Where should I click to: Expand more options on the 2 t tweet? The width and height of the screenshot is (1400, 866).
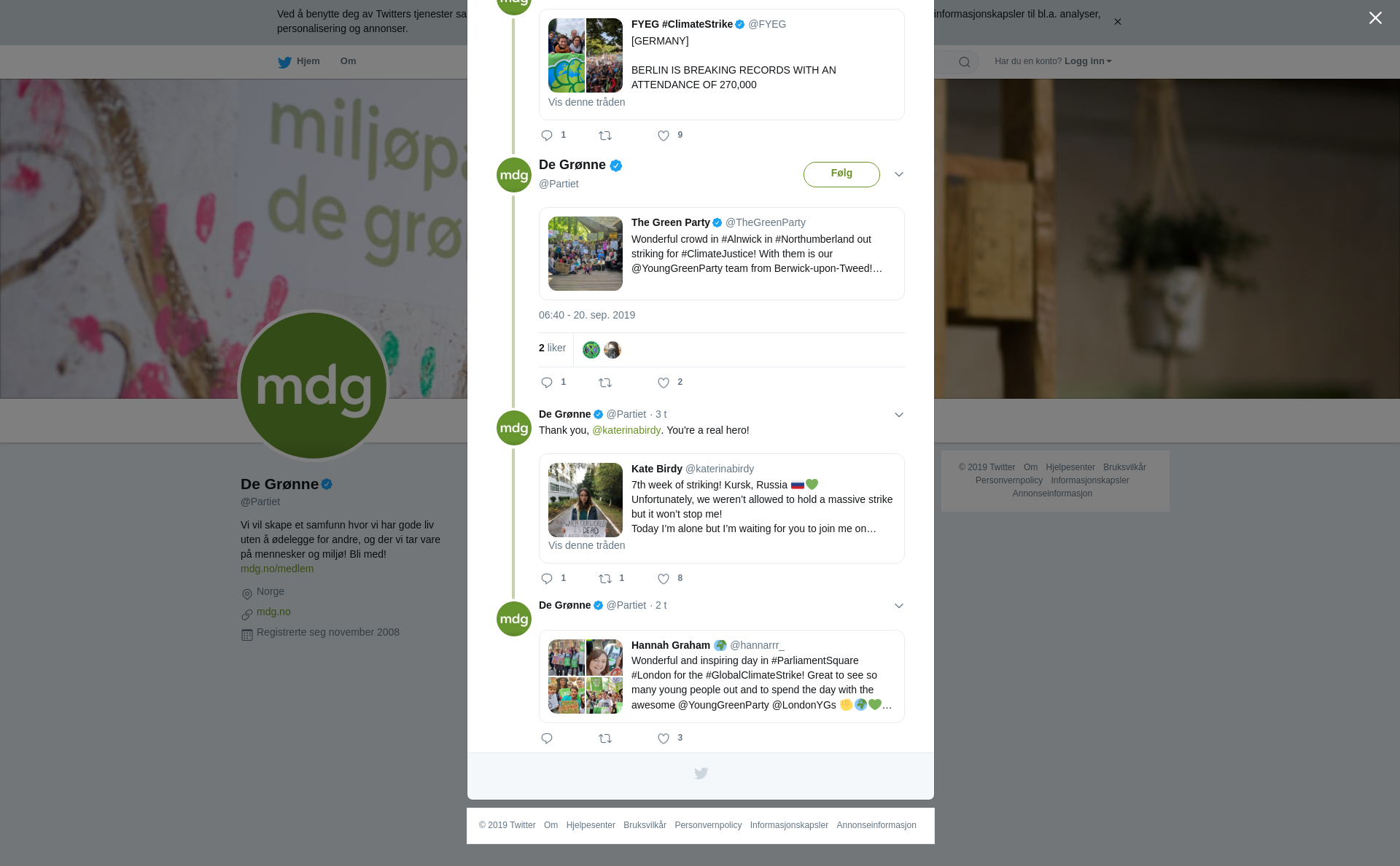coord(899,606)
